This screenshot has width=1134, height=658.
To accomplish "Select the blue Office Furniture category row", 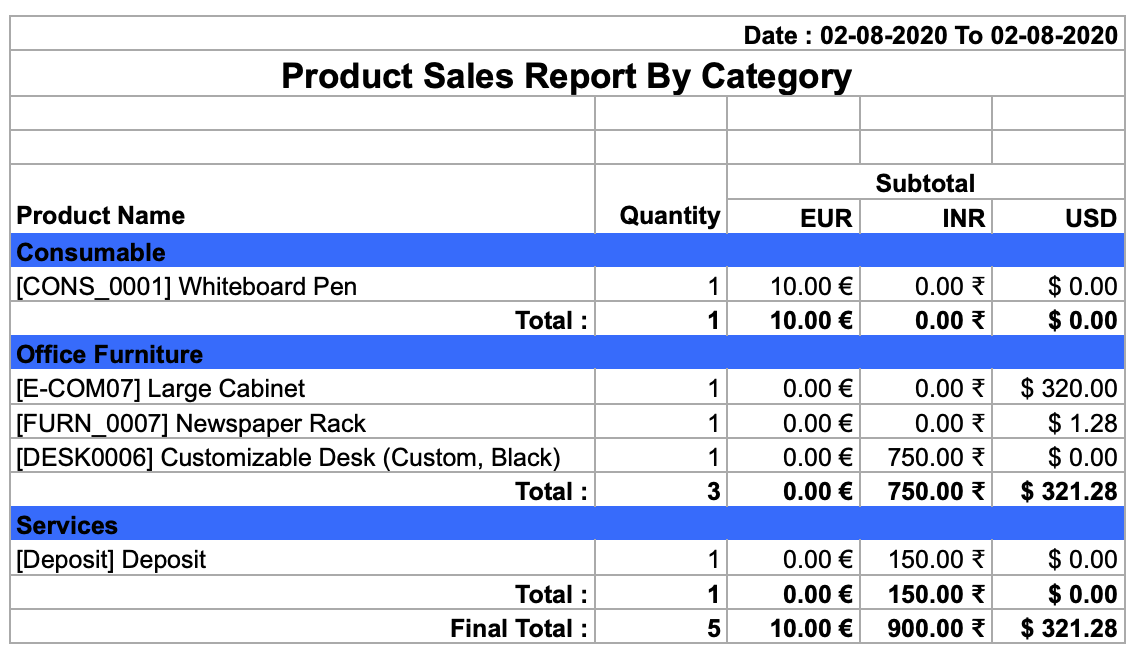I will [567, 353].
